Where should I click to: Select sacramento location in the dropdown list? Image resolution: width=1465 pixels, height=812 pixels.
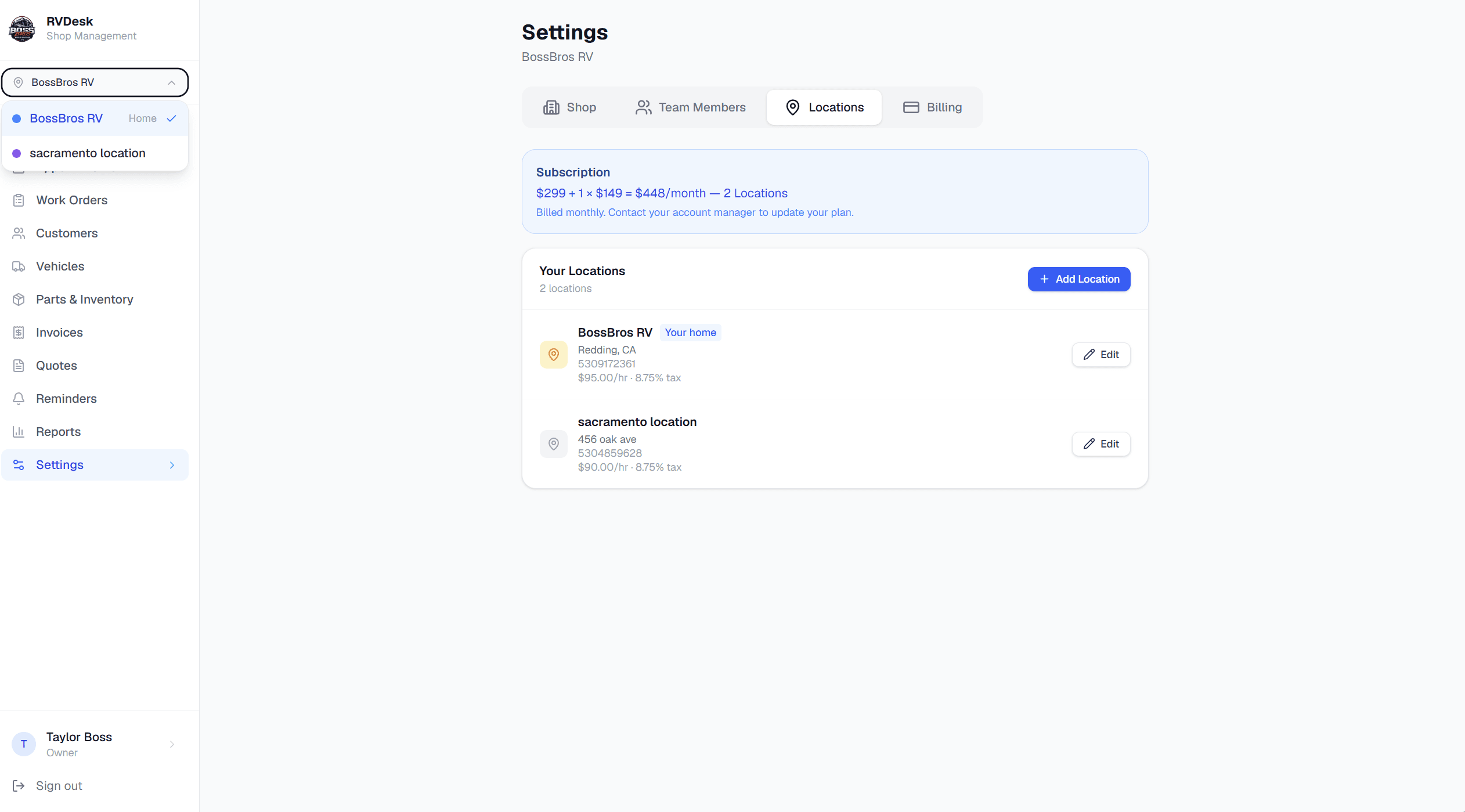click(95, 153)
